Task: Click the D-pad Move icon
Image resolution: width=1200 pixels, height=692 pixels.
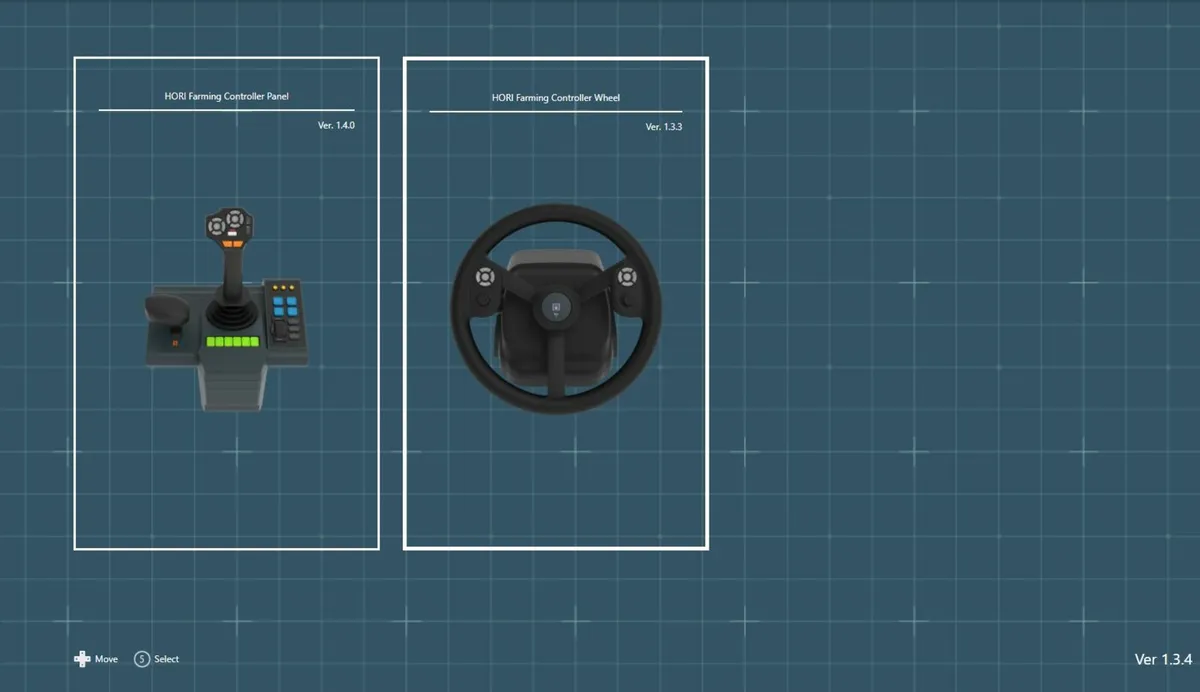Action: [x=82, y=659]
